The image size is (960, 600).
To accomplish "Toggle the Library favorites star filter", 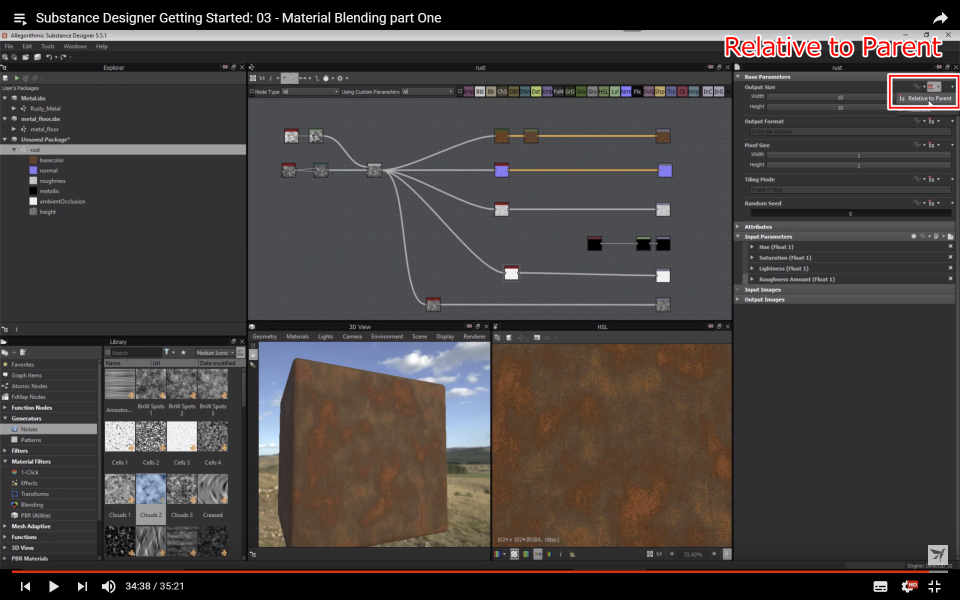I will pyautogui.click(x=183, y=353).
